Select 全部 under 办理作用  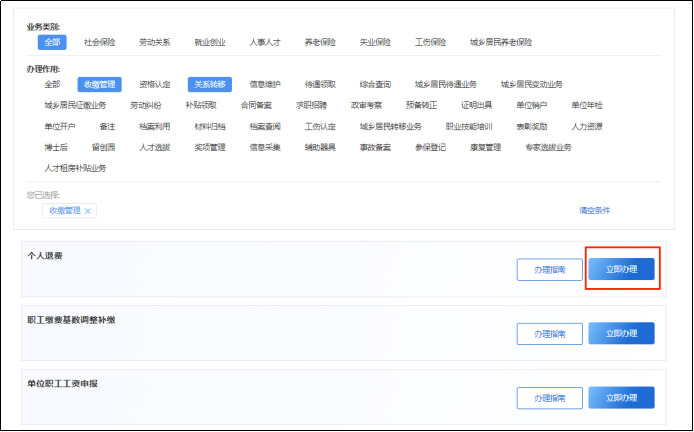(52, 85)
